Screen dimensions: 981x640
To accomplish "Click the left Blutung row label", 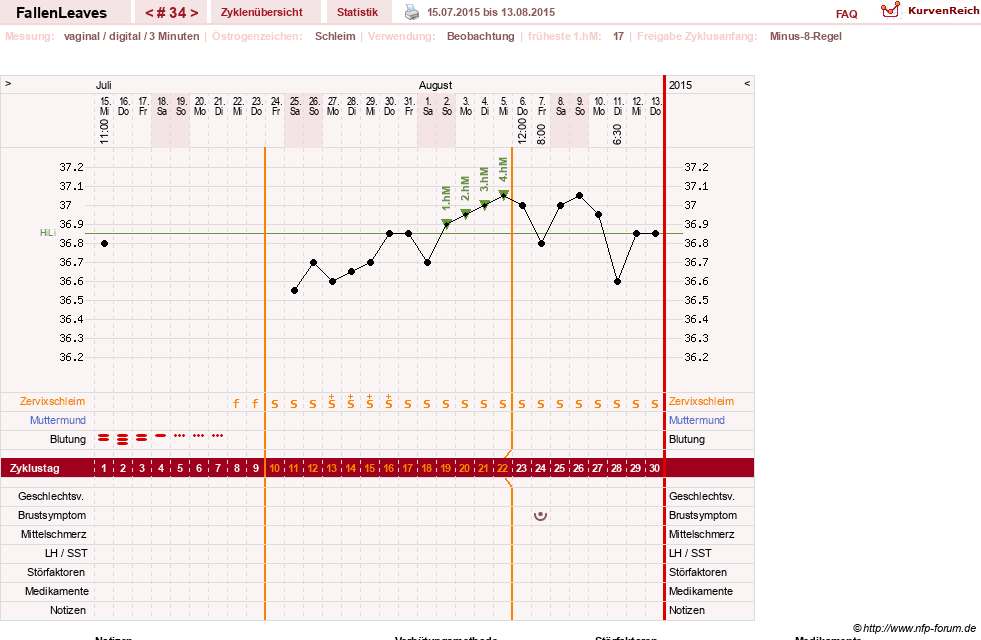I will 68,439.
